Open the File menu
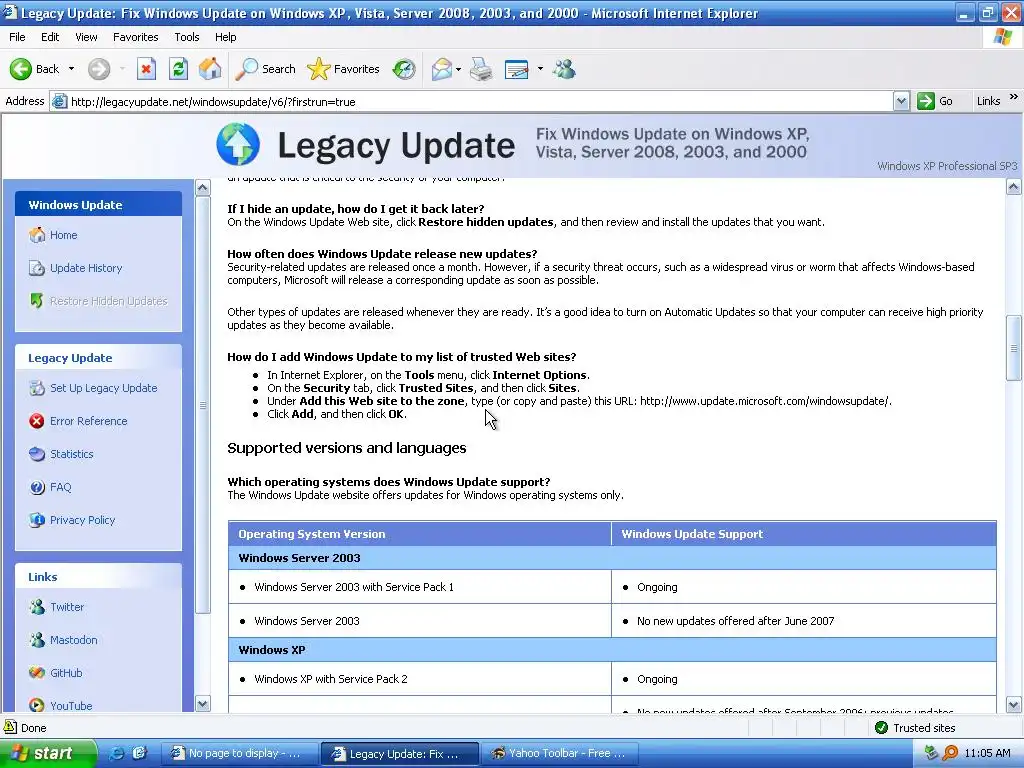The width and height of the screenshot is (1024, 768). click(17, 37)
